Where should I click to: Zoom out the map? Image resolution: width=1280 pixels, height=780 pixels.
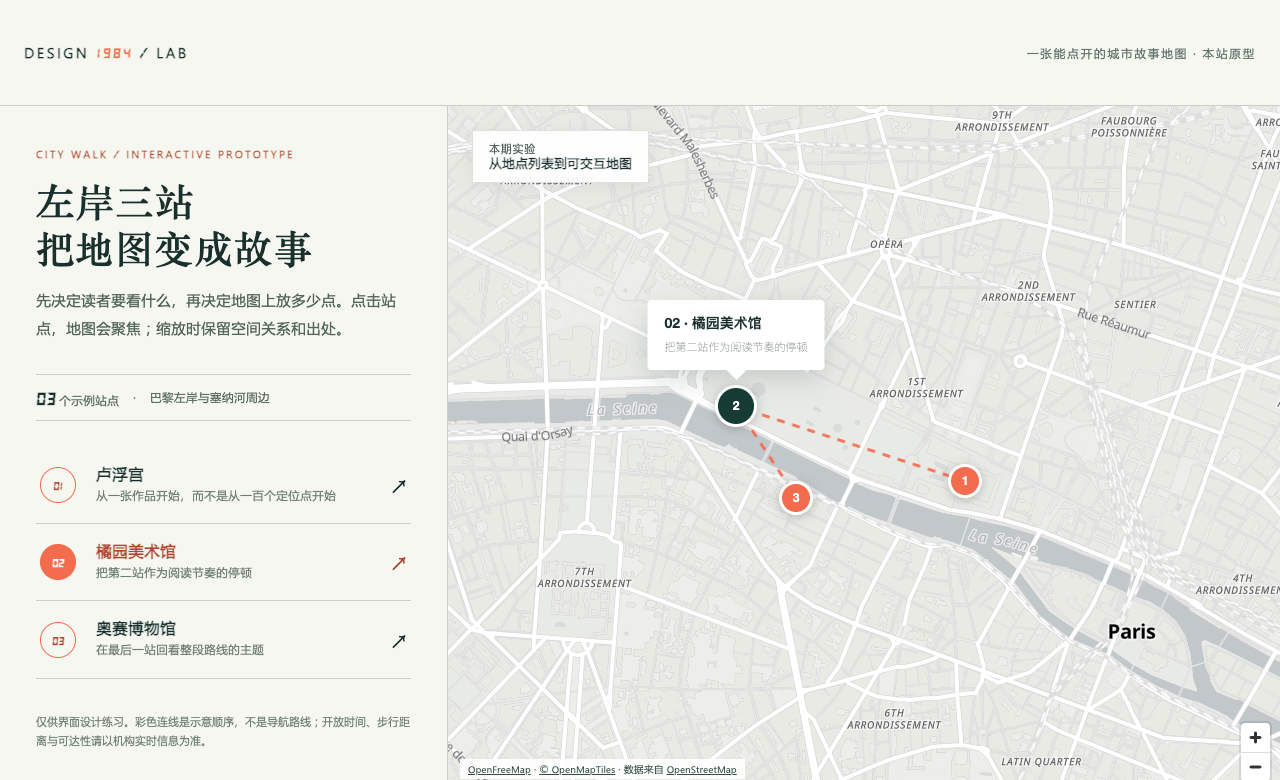[x=1255, y=767]
